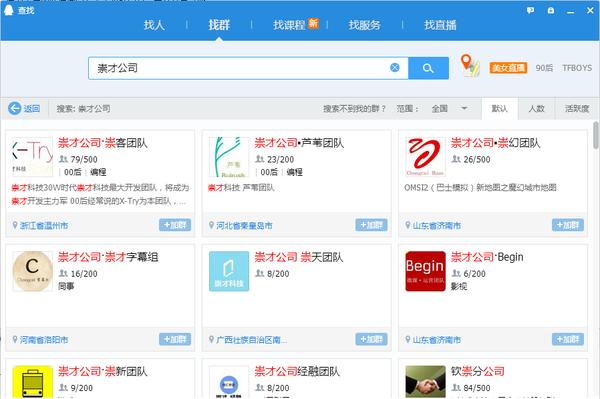
Task: Open 崇天团队 blue avatar
Action: 229,271
